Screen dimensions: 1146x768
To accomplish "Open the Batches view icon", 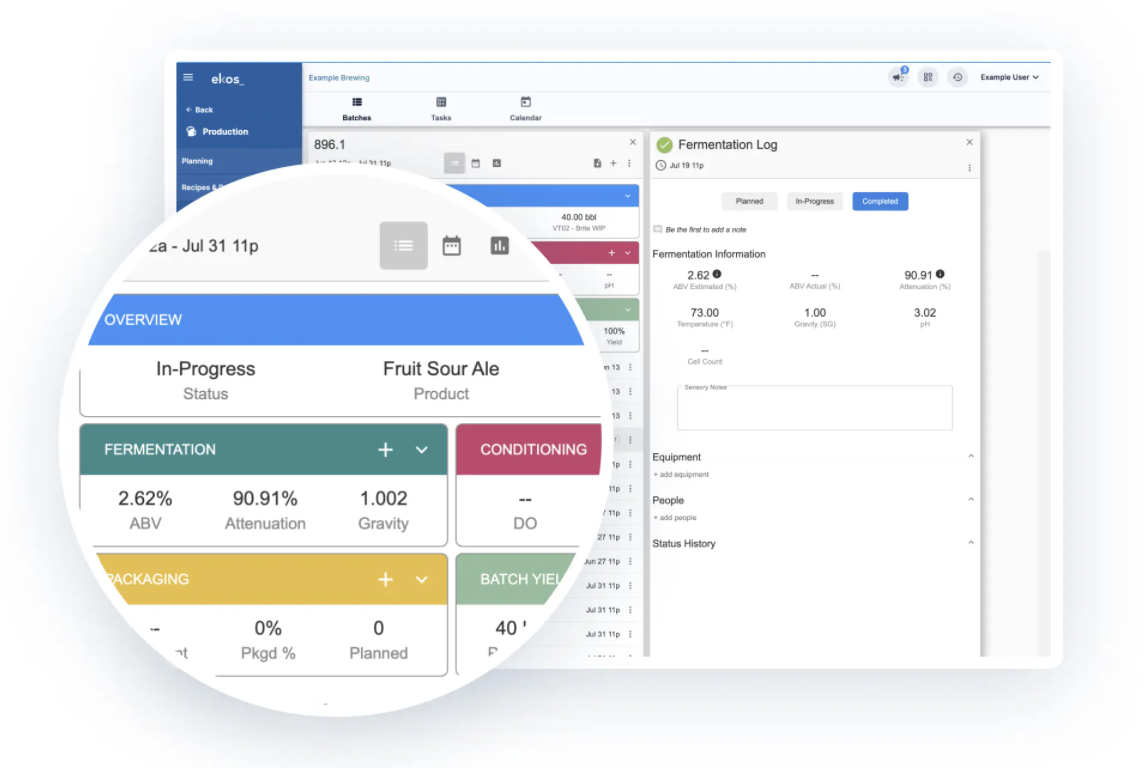I will click(x=357, y=106).
